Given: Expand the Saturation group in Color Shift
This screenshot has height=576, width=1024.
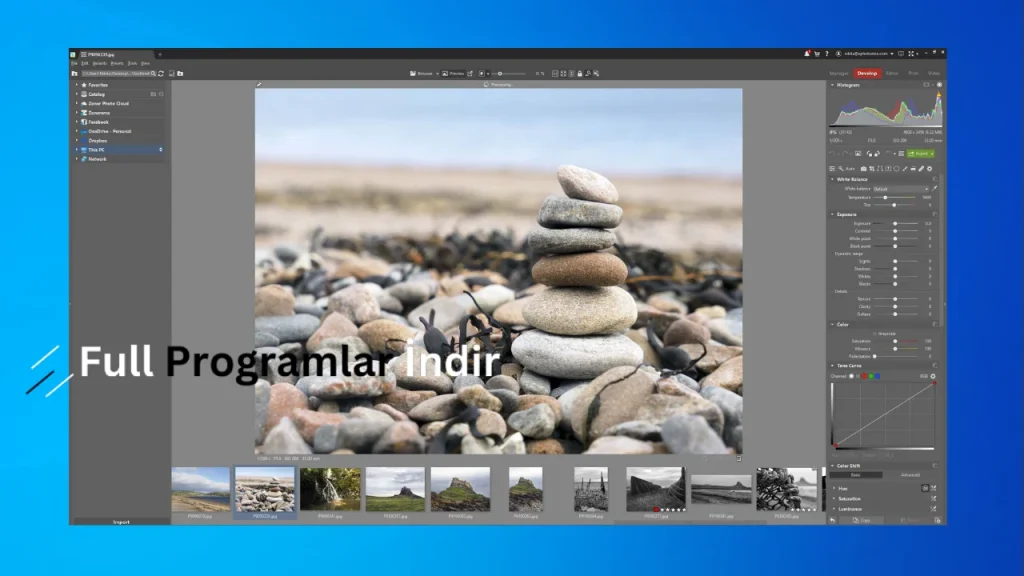Looking at the screenshot, I should coord(834,498).
